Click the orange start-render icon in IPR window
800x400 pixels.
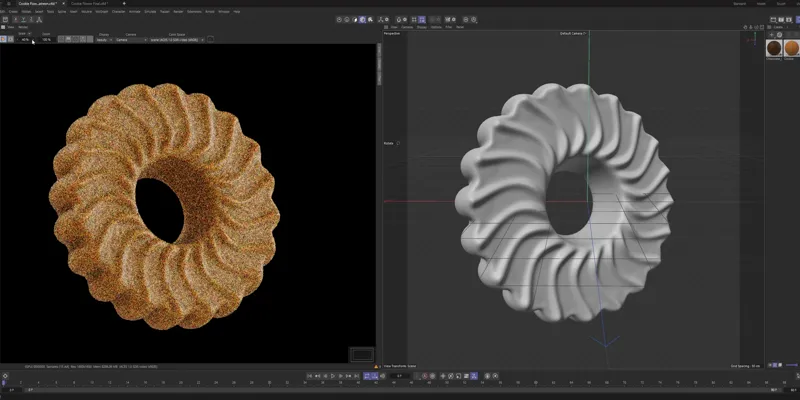[3, 39]
